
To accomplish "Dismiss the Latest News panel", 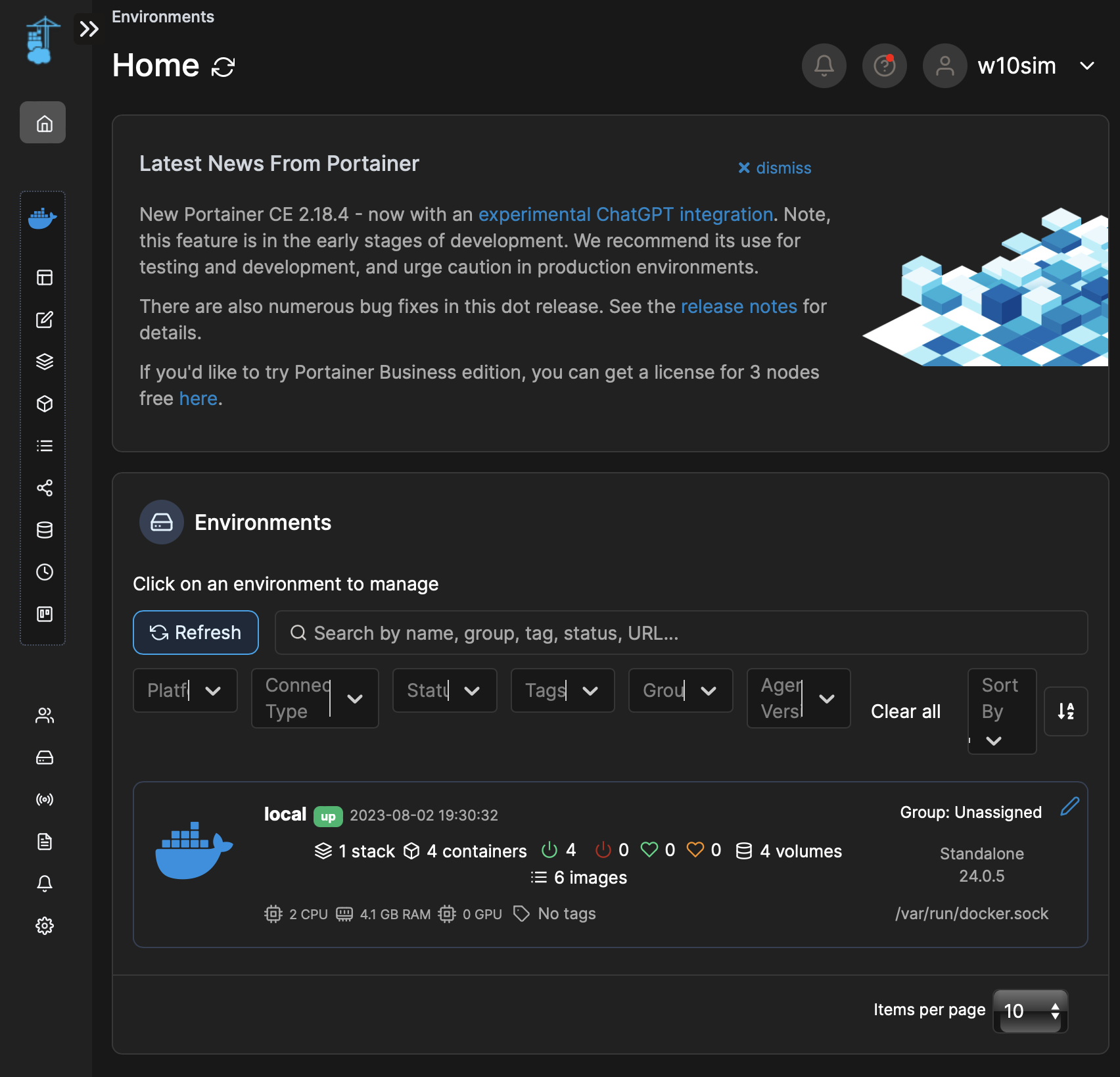I will pos(774,168).
